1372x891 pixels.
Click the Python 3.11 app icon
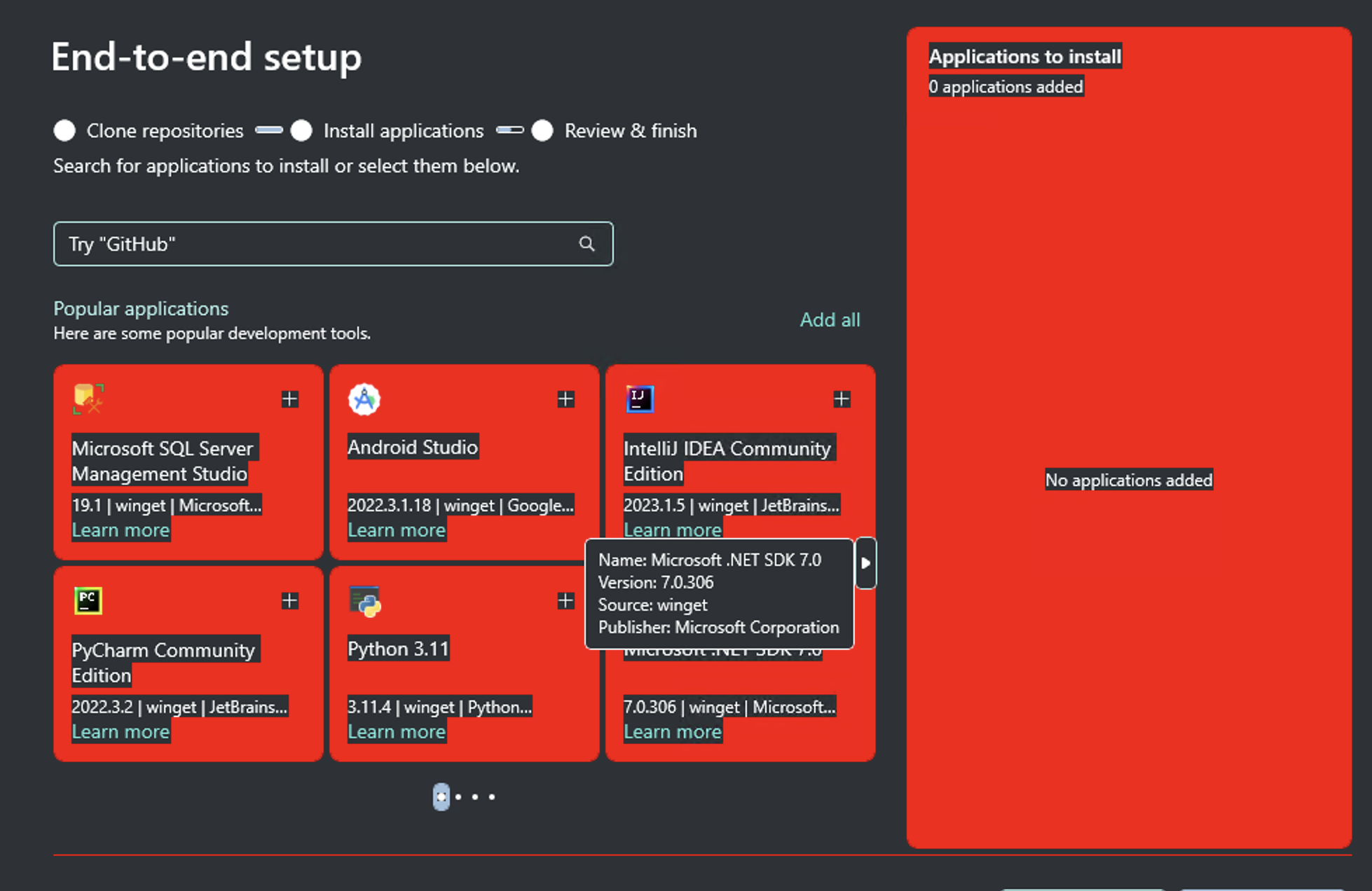point(364,600)
